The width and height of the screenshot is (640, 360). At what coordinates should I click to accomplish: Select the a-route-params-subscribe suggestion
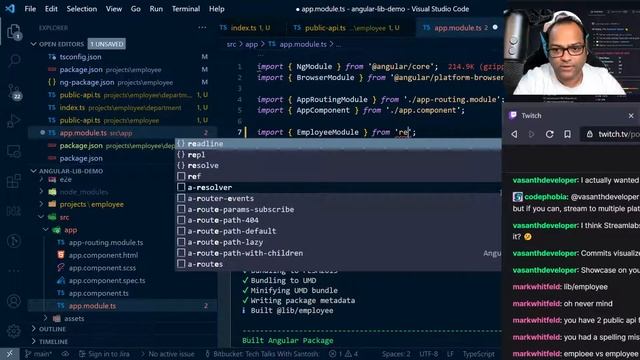[338, 209]
